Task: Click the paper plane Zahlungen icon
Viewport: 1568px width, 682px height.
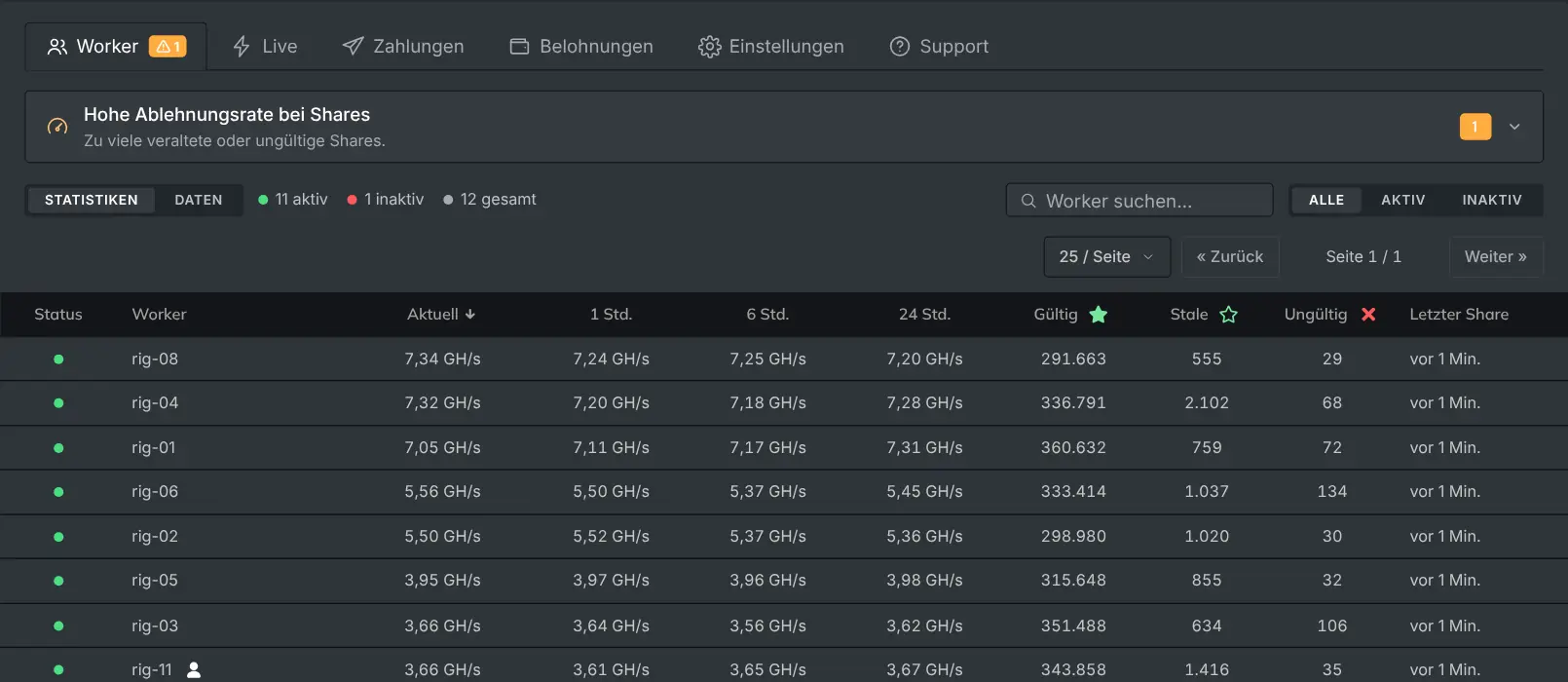Action: [x=353, y=47]
